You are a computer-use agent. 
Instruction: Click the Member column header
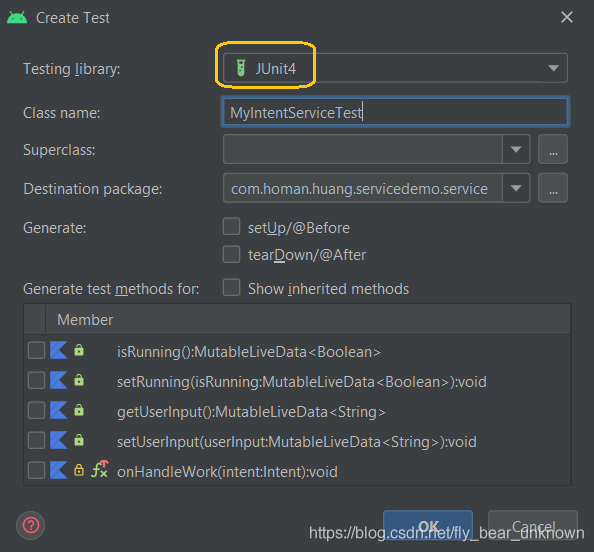pos(308,320)
